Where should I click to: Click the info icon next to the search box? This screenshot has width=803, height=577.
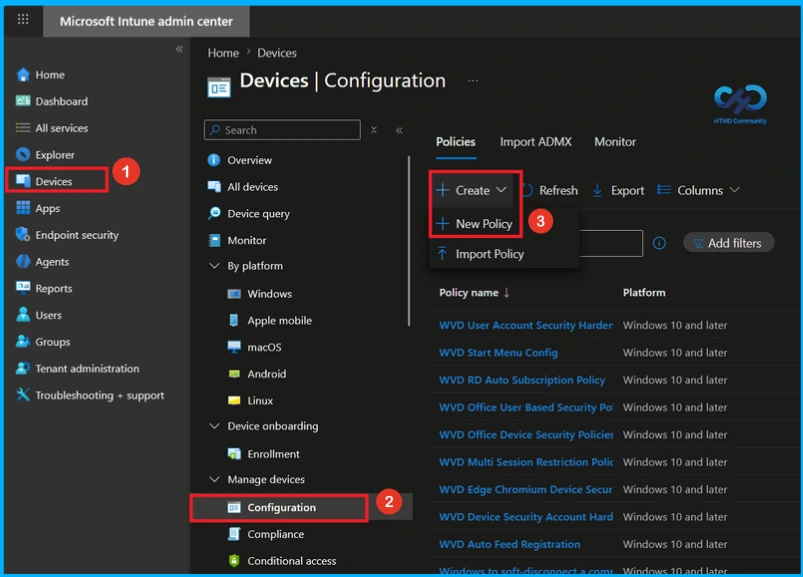point(659,243)
